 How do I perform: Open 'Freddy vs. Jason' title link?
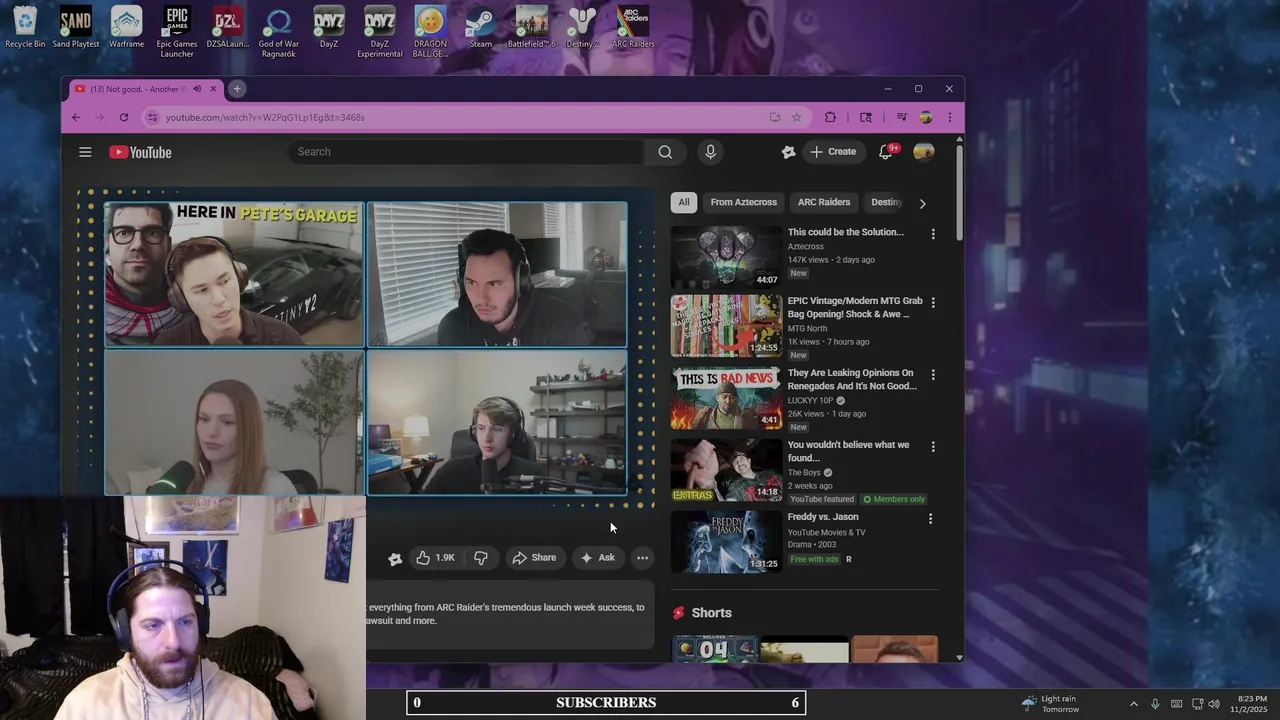pyautogui.click(x=823, y=517)
